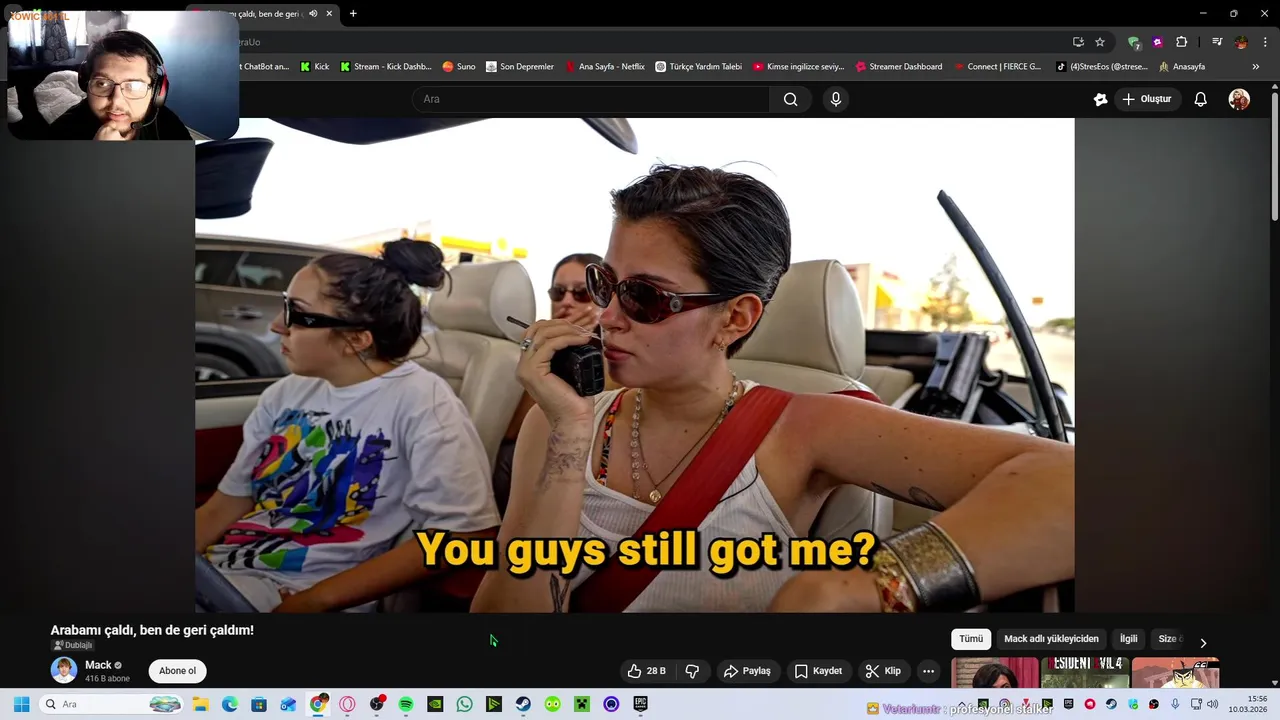This screenshot has width=1280, height=720.
Task: Open the Kick bookmark
Action: pyautogui.click(x=315, y=67)
